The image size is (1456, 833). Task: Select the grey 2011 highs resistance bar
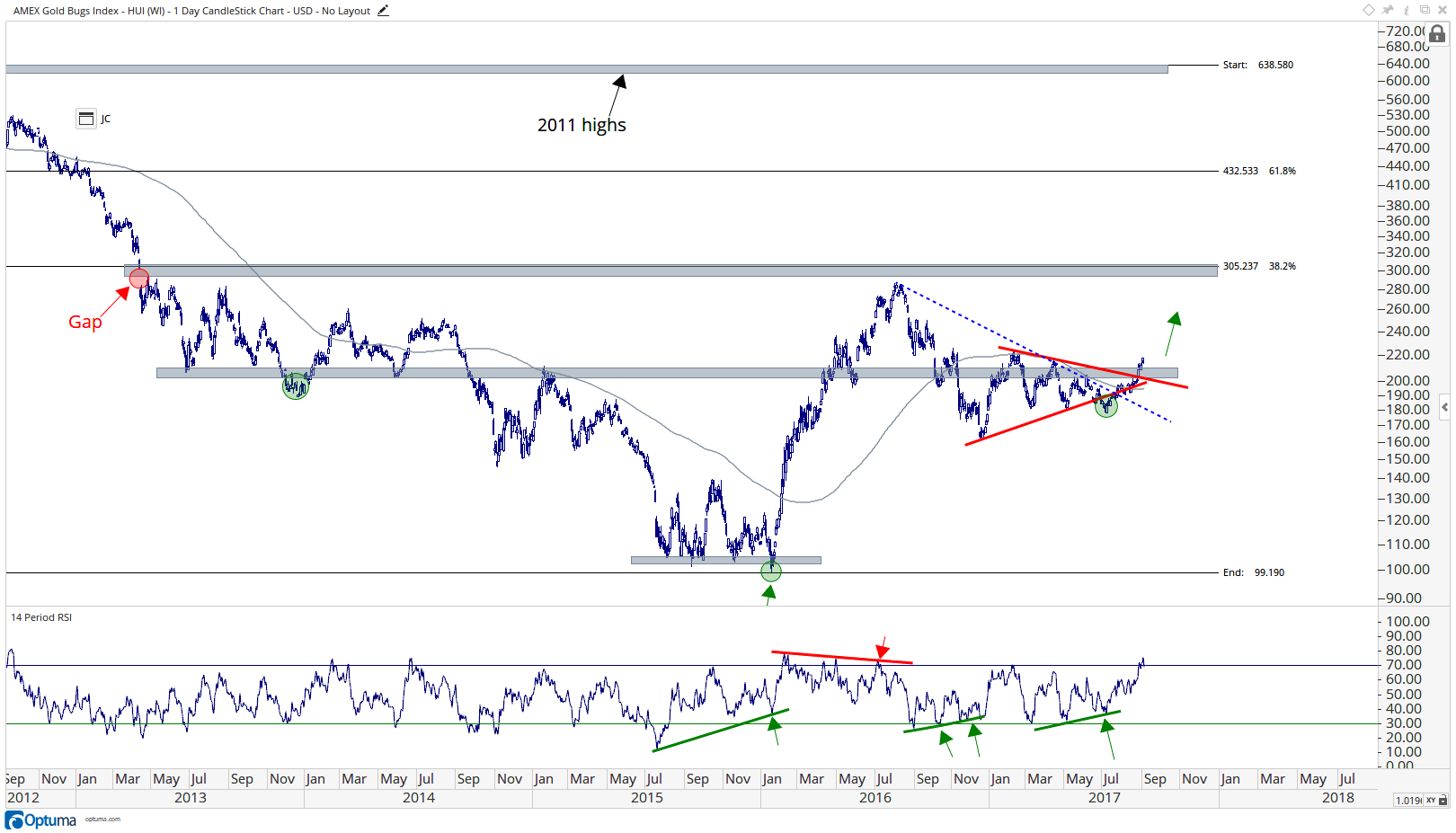pyautogui.click(x=587, y=68)
